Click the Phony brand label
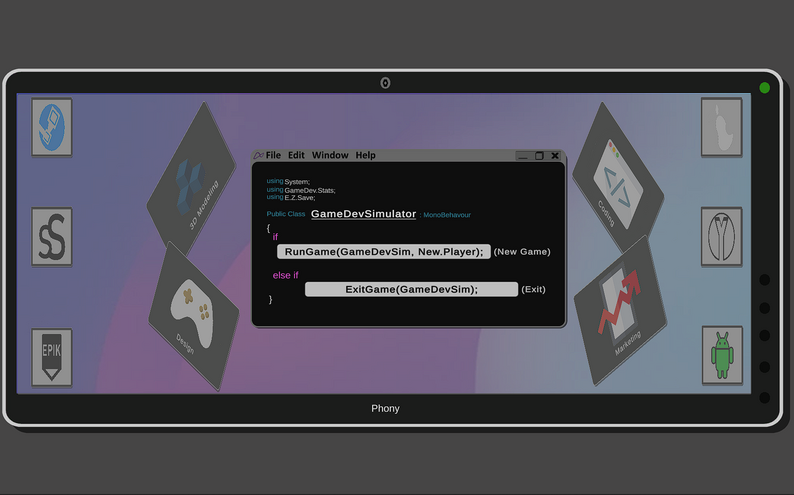Screen dimensions: 794x495 (x=385, y=408)
